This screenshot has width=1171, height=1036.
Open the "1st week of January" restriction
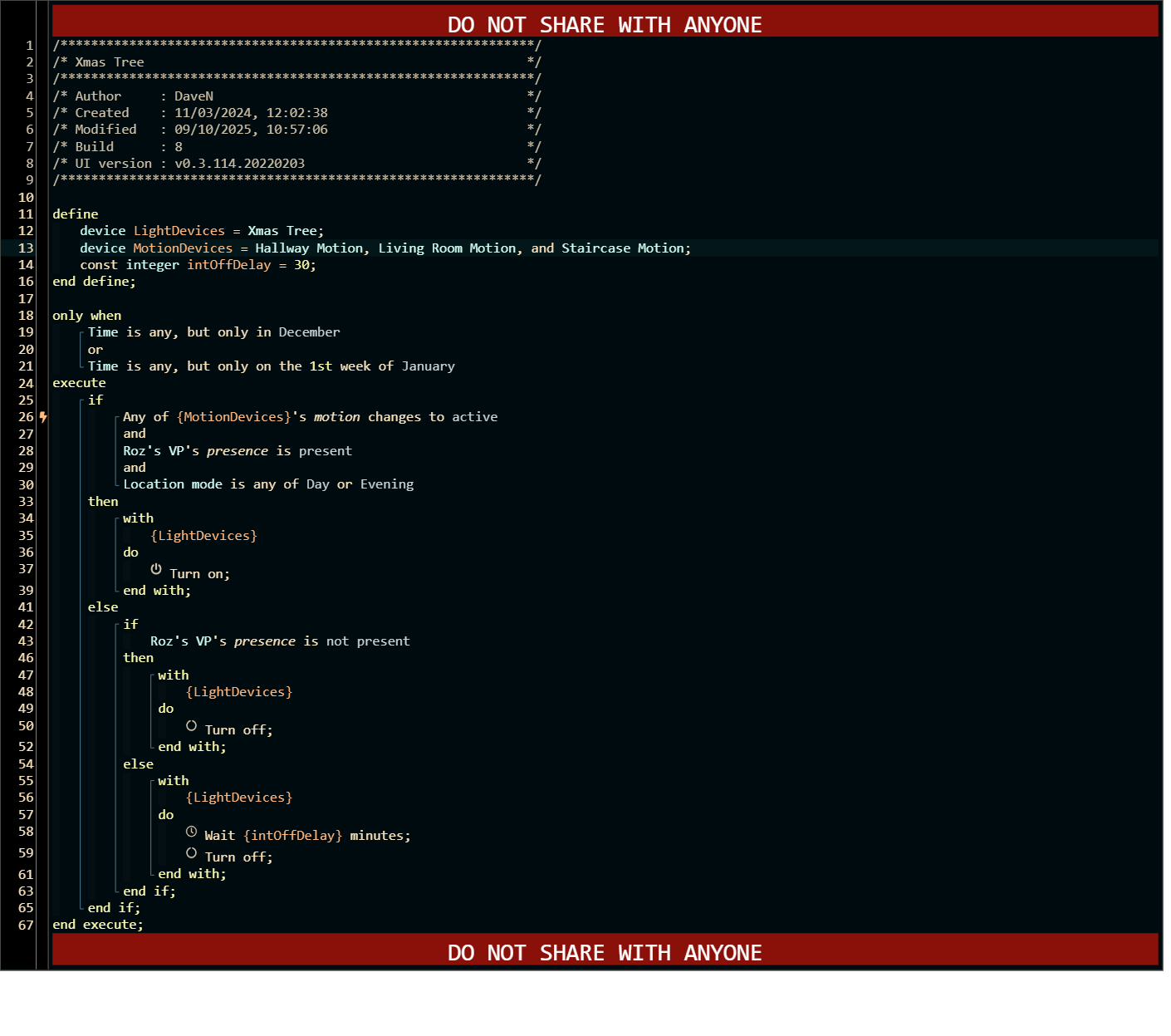271,366
